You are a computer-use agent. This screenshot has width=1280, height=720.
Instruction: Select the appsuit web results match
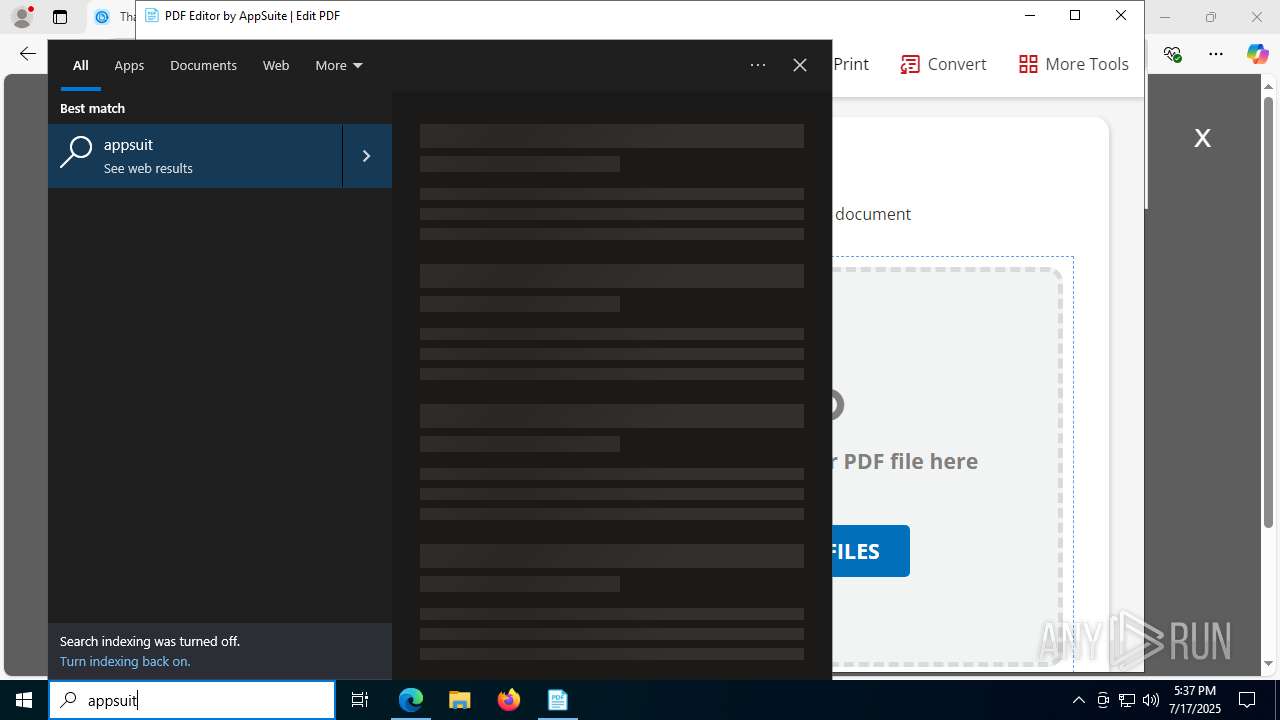point(195,156)
